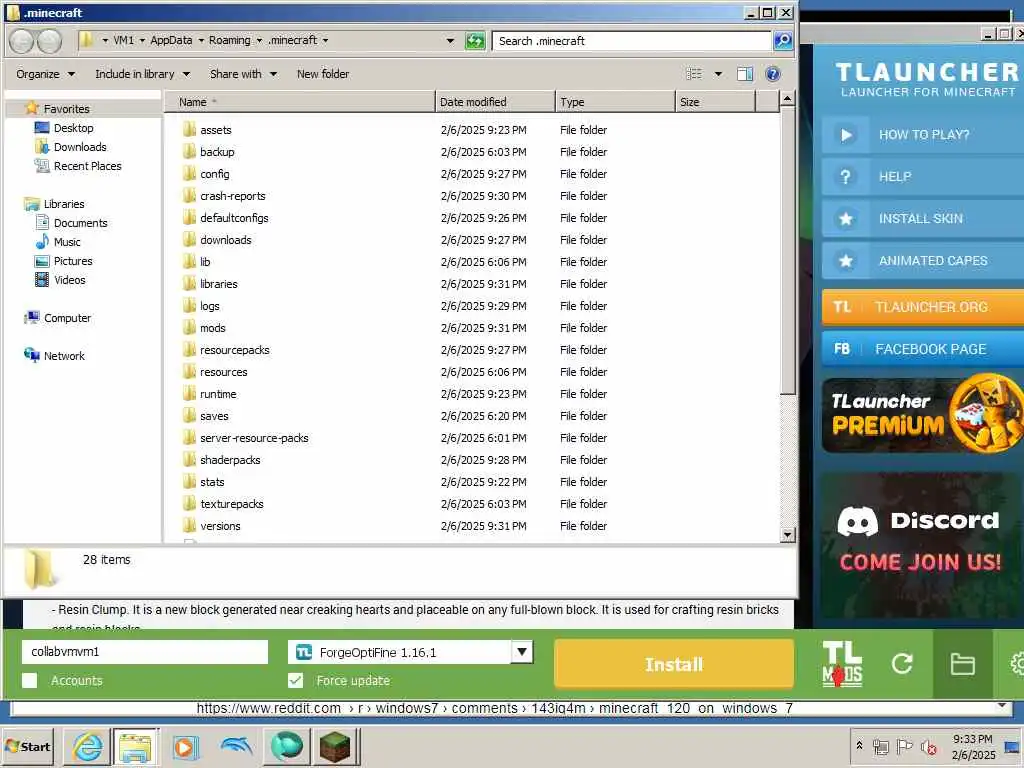Open the dolphin taskbar icon

click(x=236, y=746)
